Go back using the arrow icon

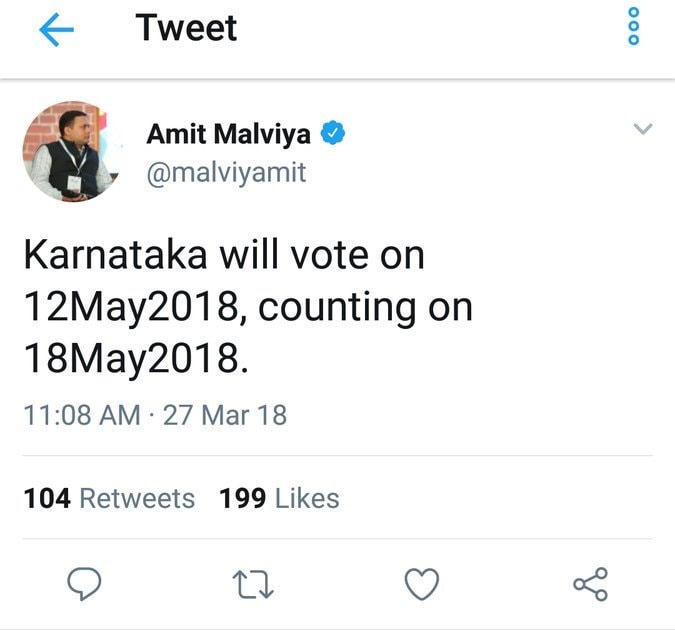pyautogui.click(x=56, y=29)
